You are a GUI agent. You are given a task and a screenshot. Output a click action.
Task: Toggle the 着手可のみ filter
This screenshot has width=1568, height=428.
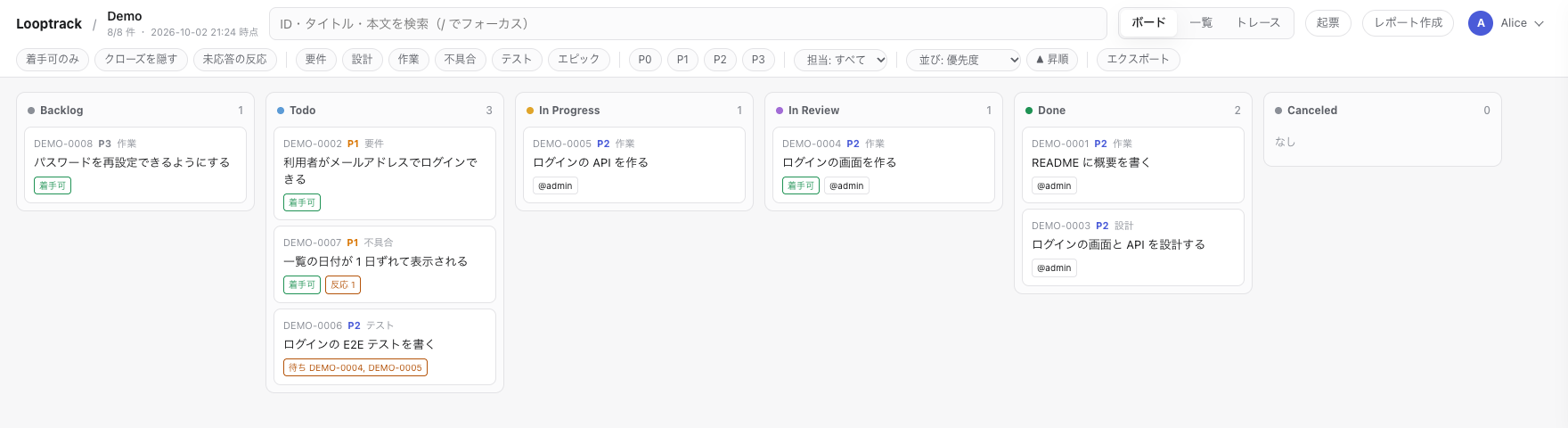(x=53, y=60)
